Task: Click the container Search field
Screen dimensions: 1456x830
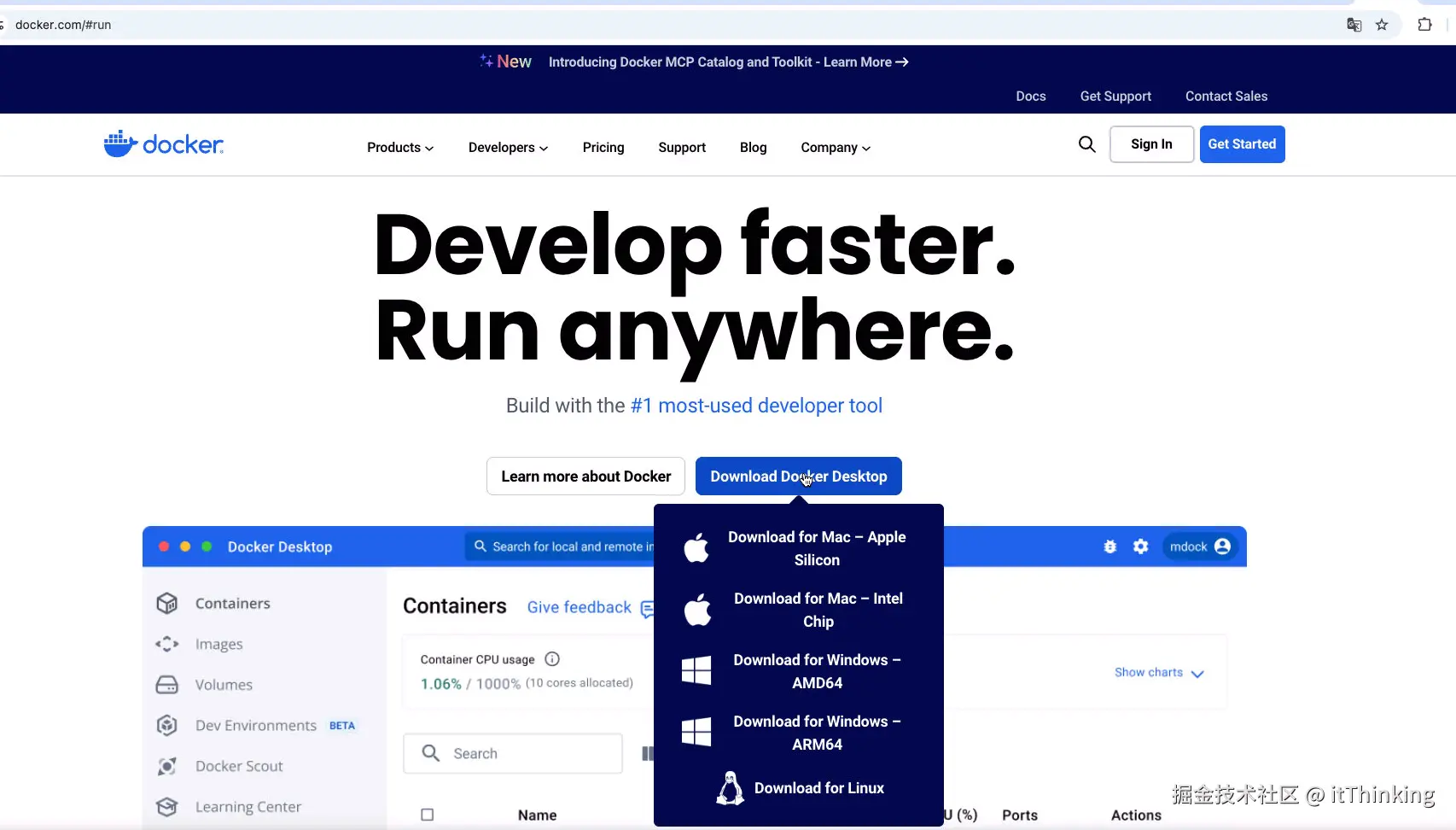Action: (513, 753)
